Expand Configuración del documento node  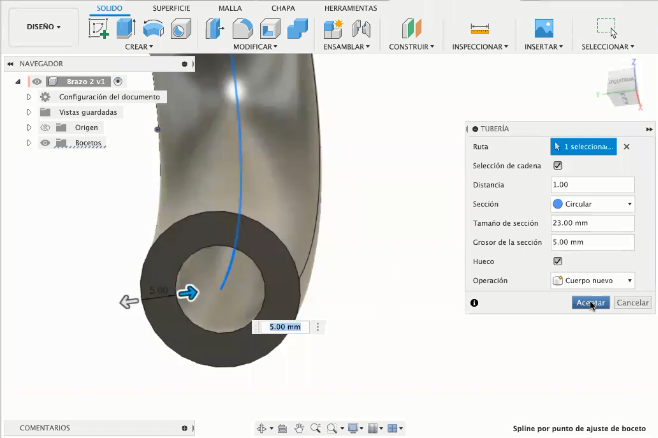click(x=29, y=97)
